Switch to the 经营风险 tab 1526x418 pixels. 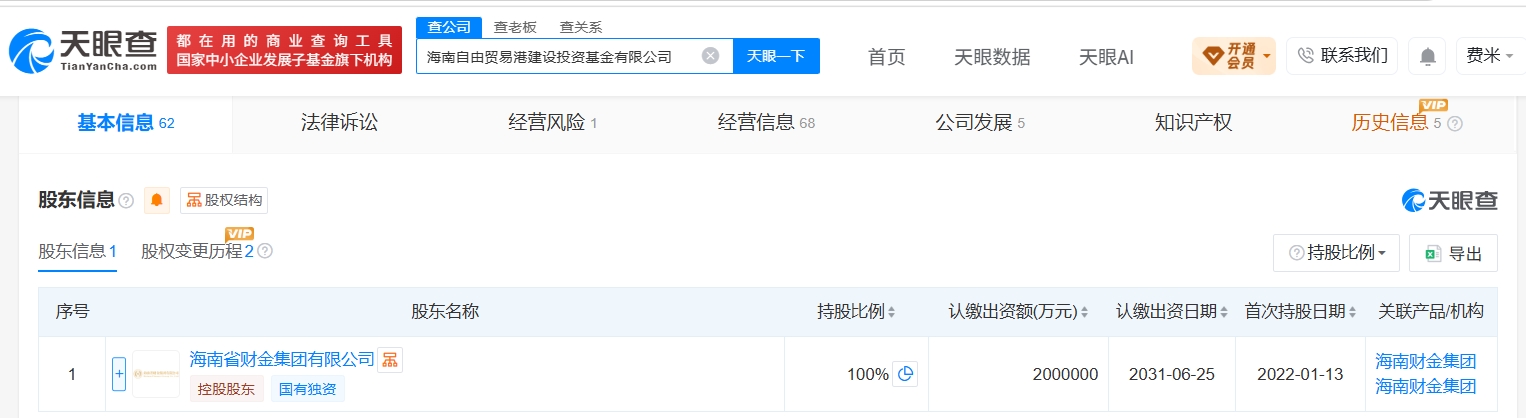(552, 123)
